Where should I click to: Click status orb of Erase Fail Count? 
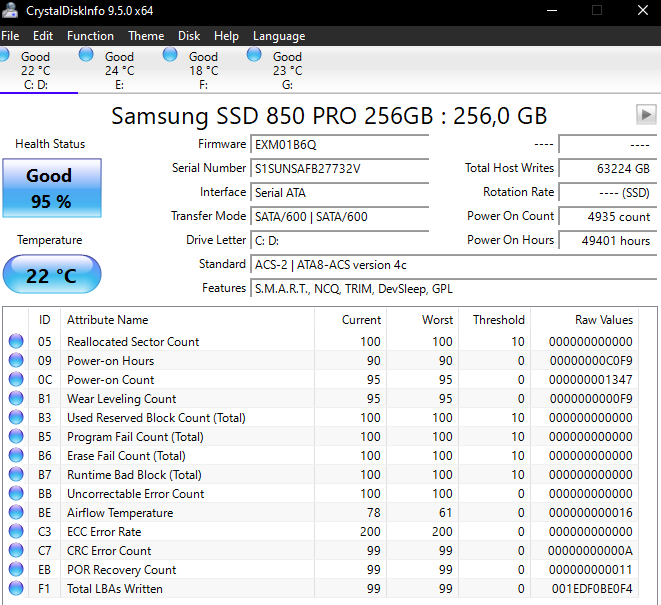click(16, 455)
